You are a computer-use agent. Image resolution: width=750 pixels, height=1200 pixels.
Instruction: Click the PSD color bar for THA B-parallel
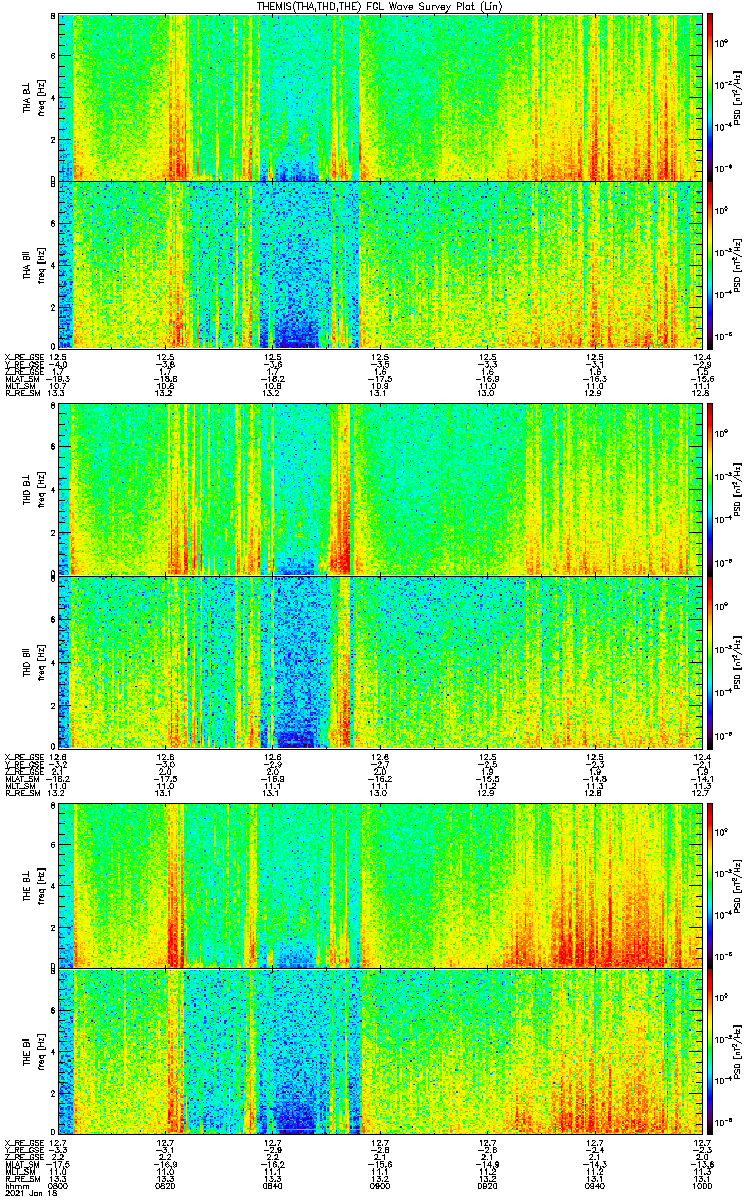712,265
